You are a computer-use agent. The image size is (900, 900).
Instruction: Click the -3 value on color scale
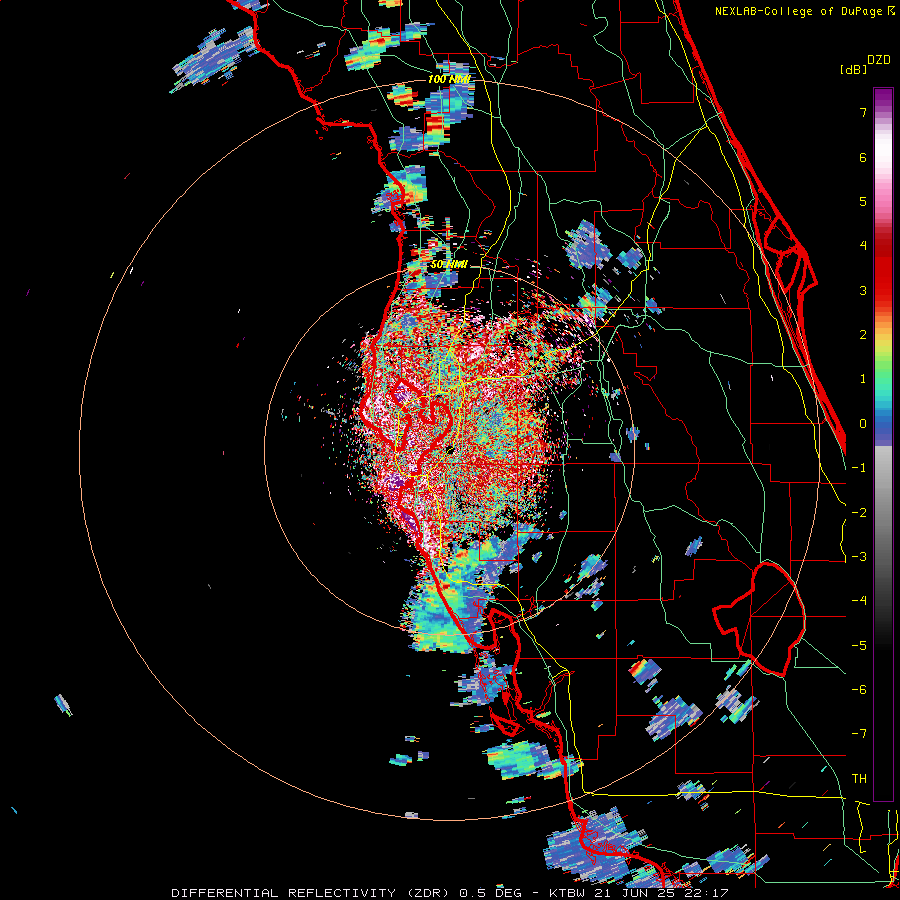coord(859,557)
